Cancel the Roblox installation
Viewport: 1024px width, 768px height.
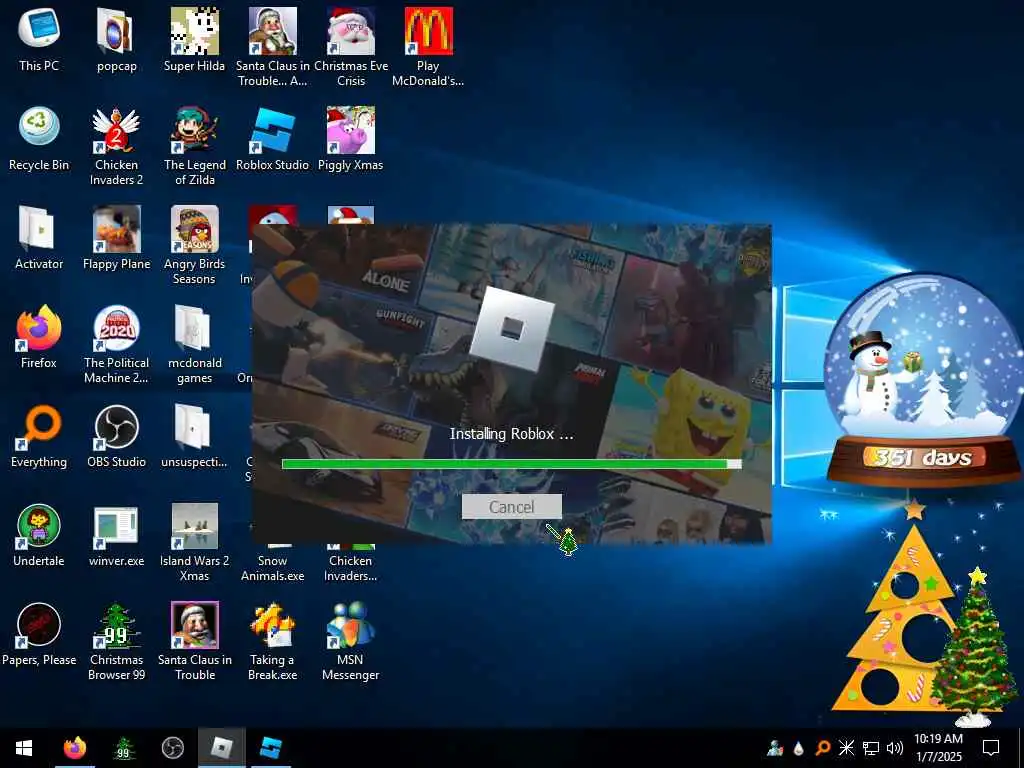(x=511, y=507)
